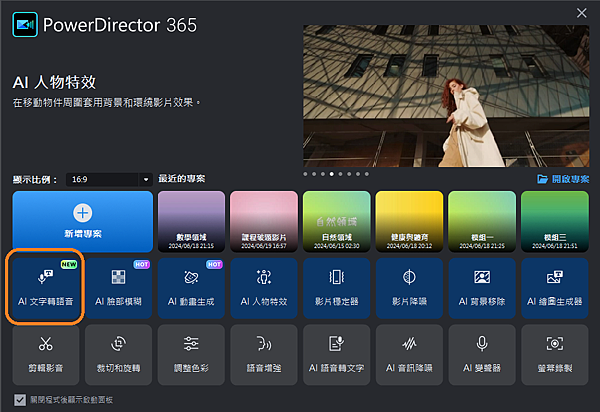The width and height of the screenshot is (600, 412).
Task: Go to the last carousel dot
Action: pos(367,174)
